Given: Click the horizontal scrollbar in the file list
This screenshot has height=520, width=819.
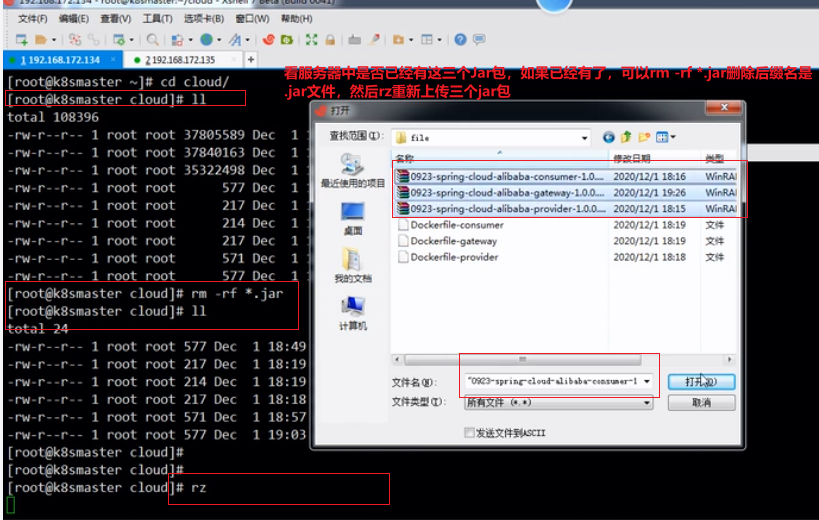Looking at the screenshot, I should pyautogui.click(x=522, y=360).
